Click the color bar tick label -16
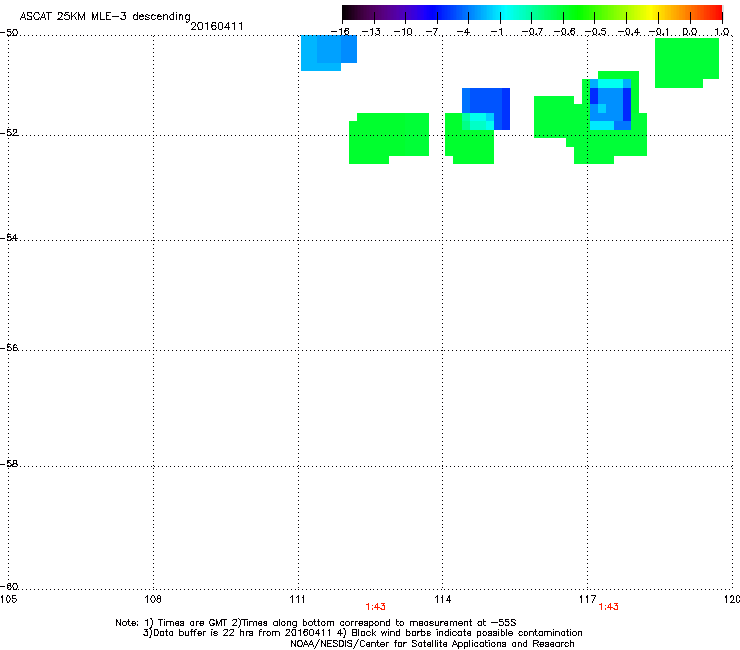This screenshot has width=740, height=650. (x=340, y=32)
